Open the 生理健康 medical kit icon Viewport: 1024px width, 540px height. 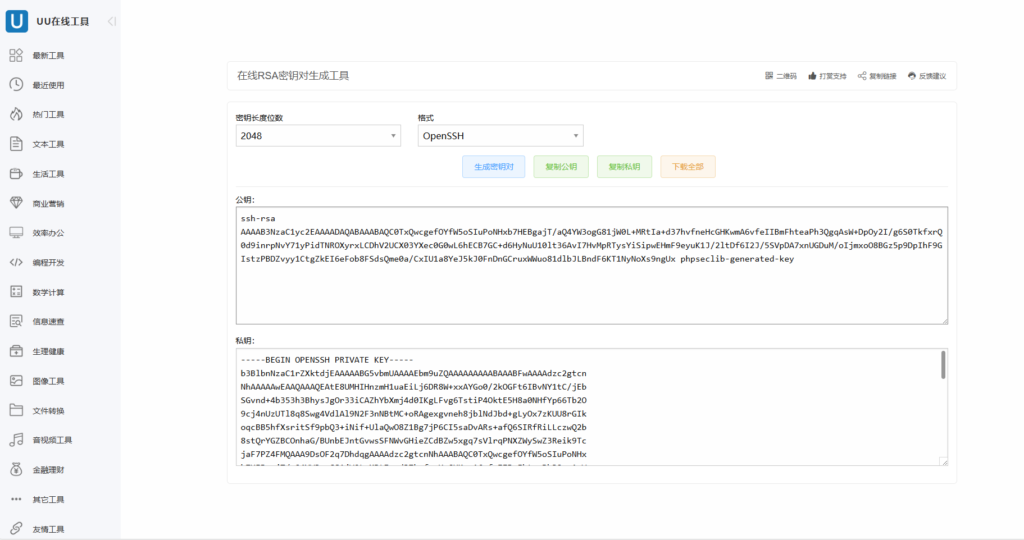[x=16, y=351]
